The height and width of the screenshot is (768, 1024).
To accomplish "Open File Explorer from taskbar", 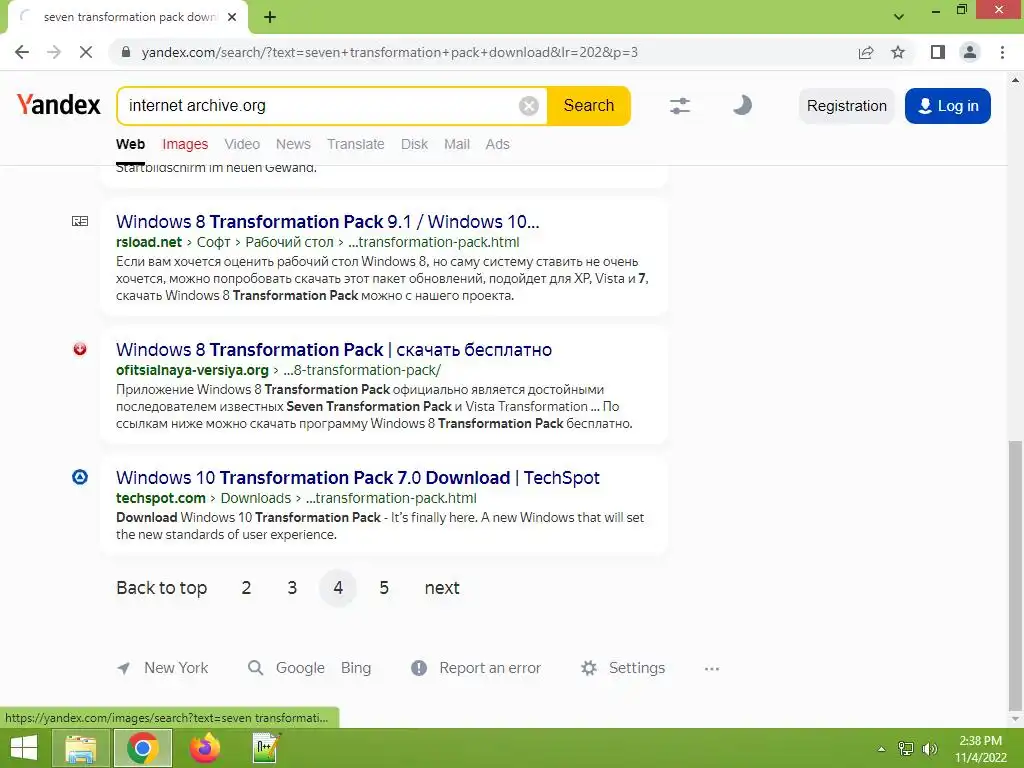I will [80, 748].
